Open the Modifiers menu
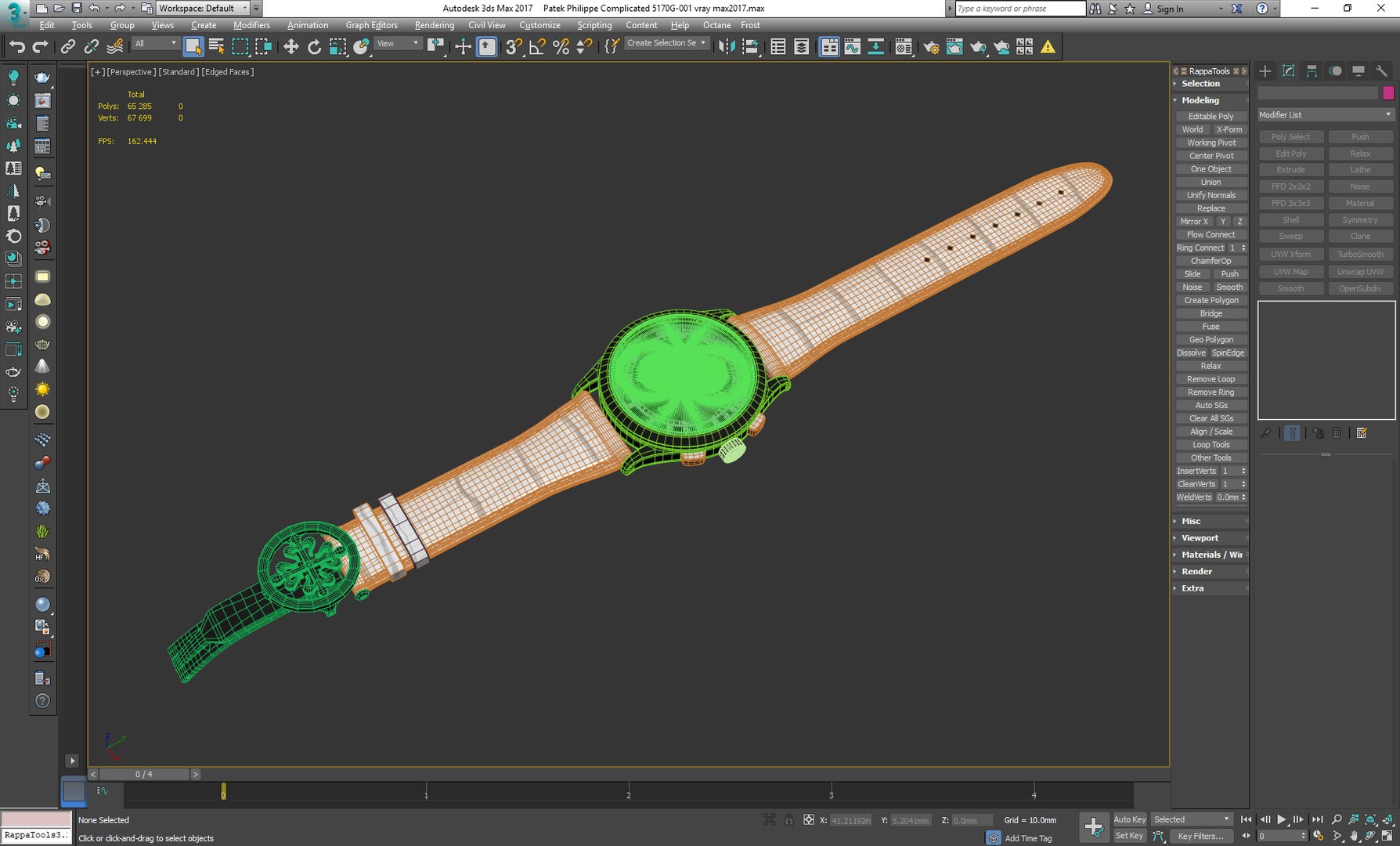The image size is (1400, 846). 251,25
